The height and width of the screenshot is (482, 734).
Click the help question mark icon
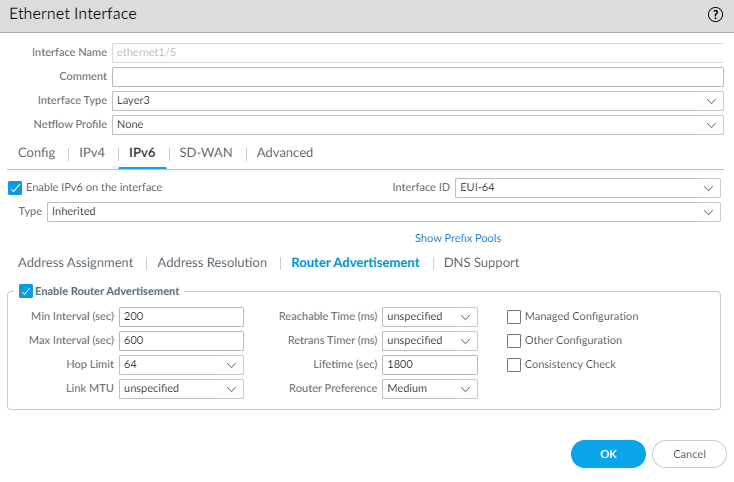[714, 14]
